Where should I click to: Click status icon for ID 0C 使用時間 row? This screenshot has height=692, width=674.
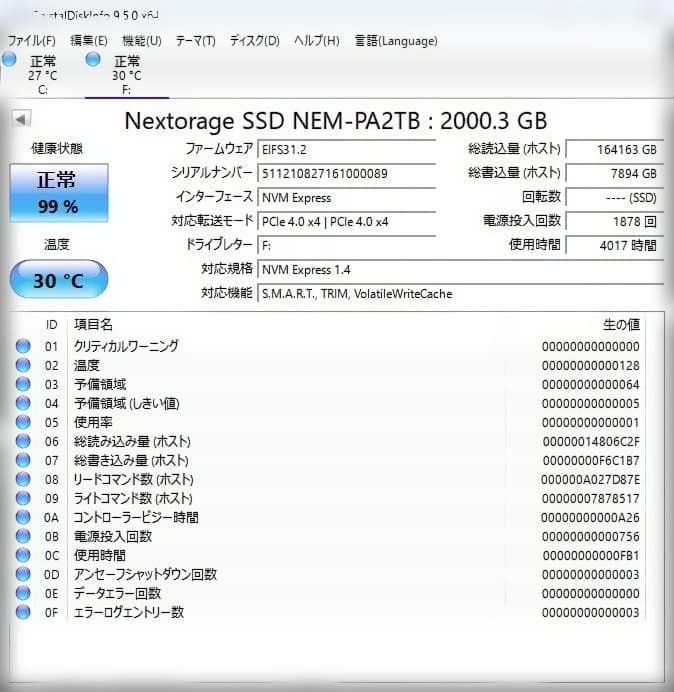click(23, 555)
